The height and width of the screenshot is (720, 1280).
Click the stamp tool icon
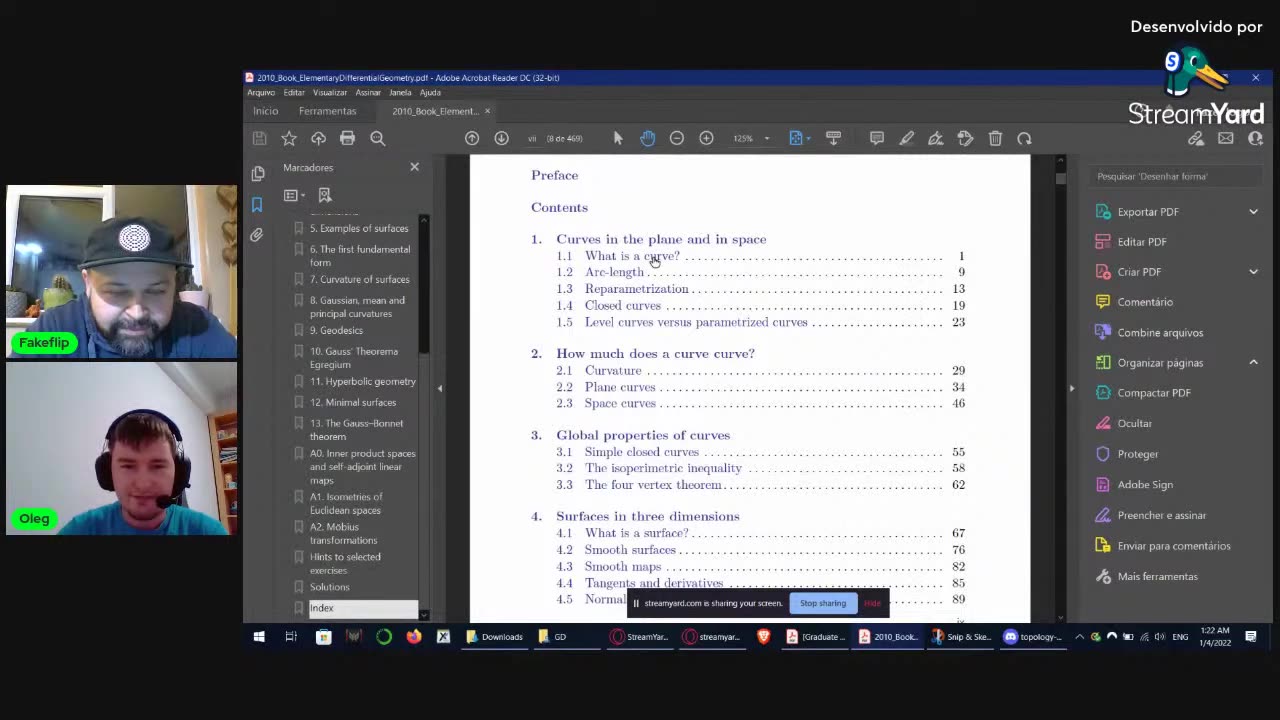pyautogui.click(x=965, y=138)
